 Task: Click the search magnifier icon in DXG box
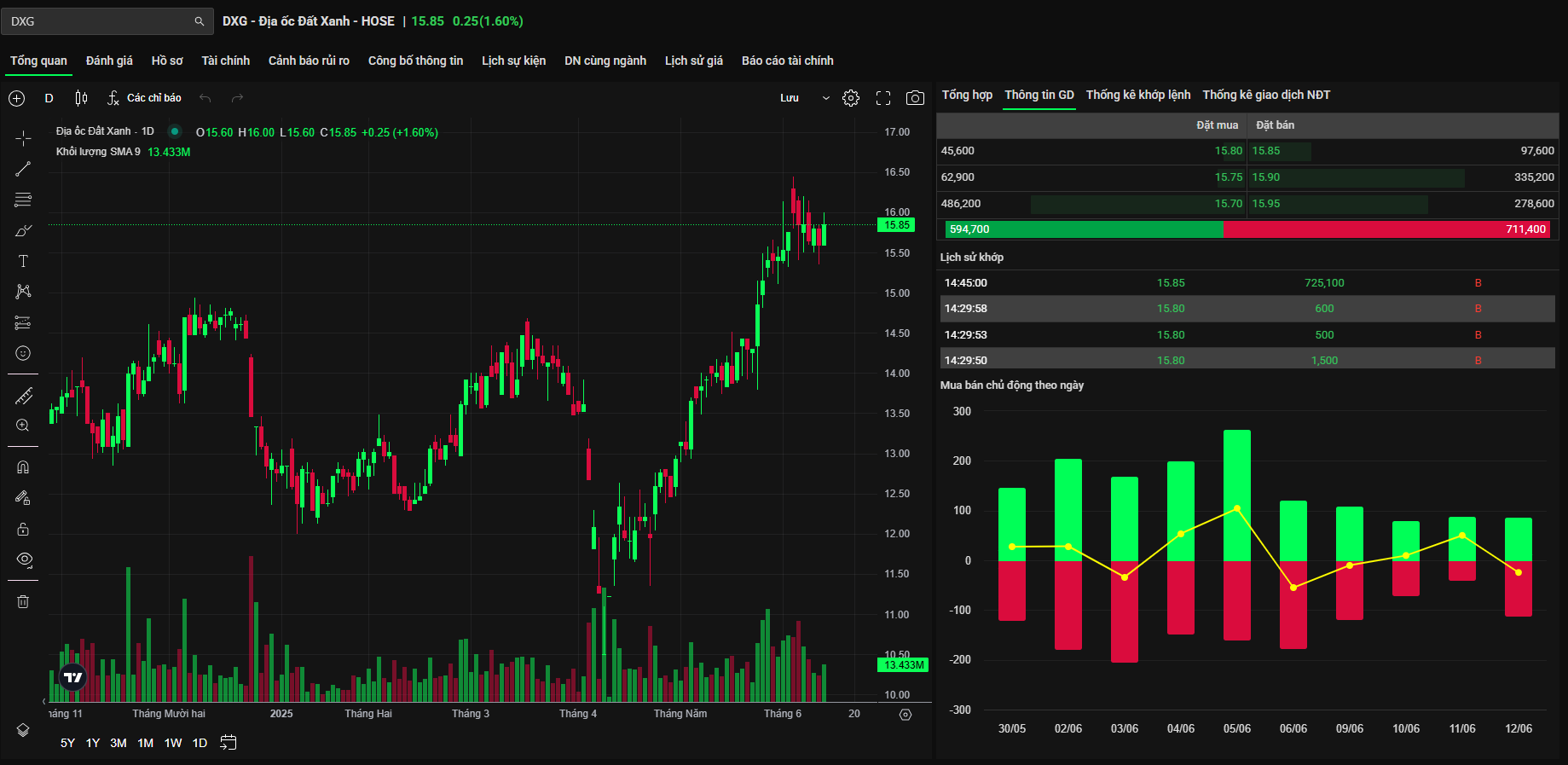[x=199, y=21]
